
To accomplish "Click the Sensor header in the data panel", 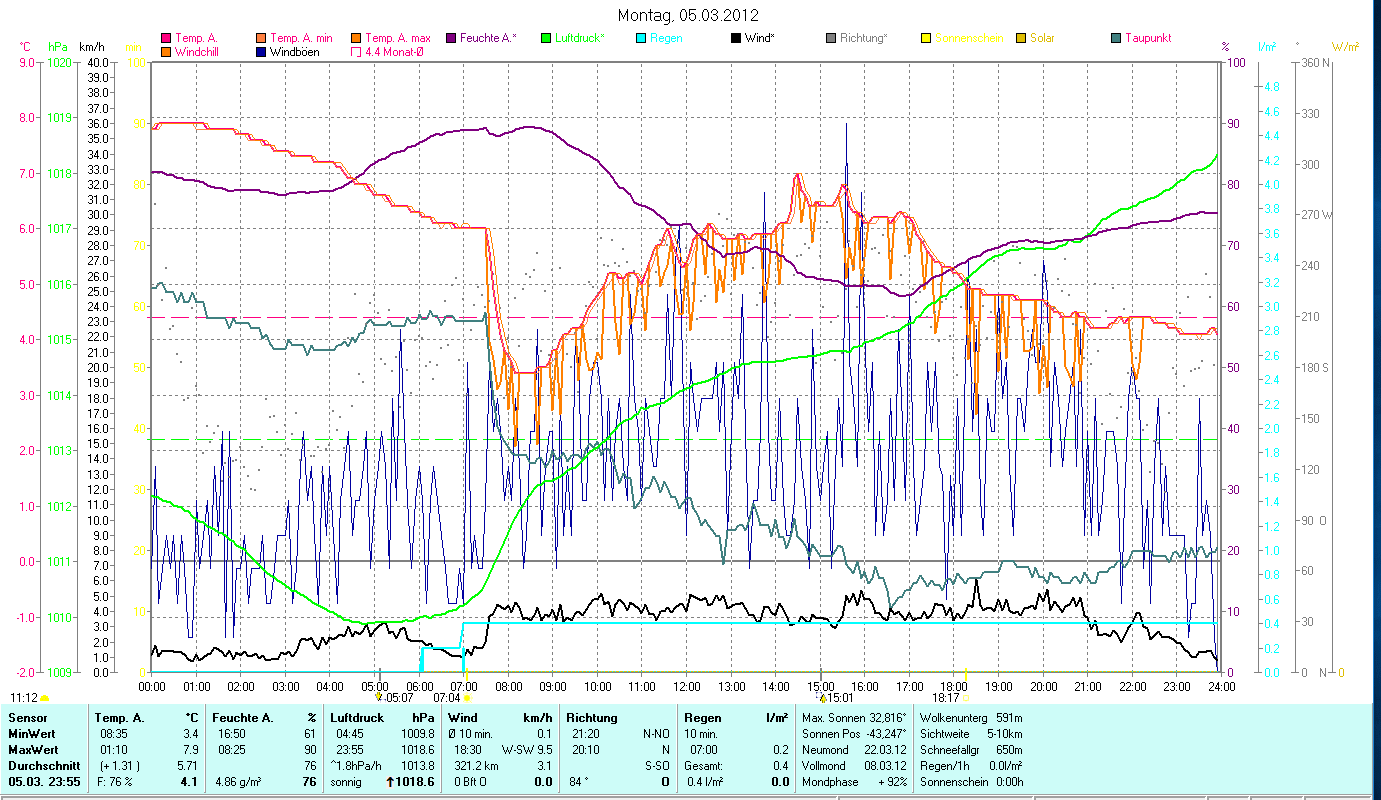I will pyautogui.click(x=27, y=718).
